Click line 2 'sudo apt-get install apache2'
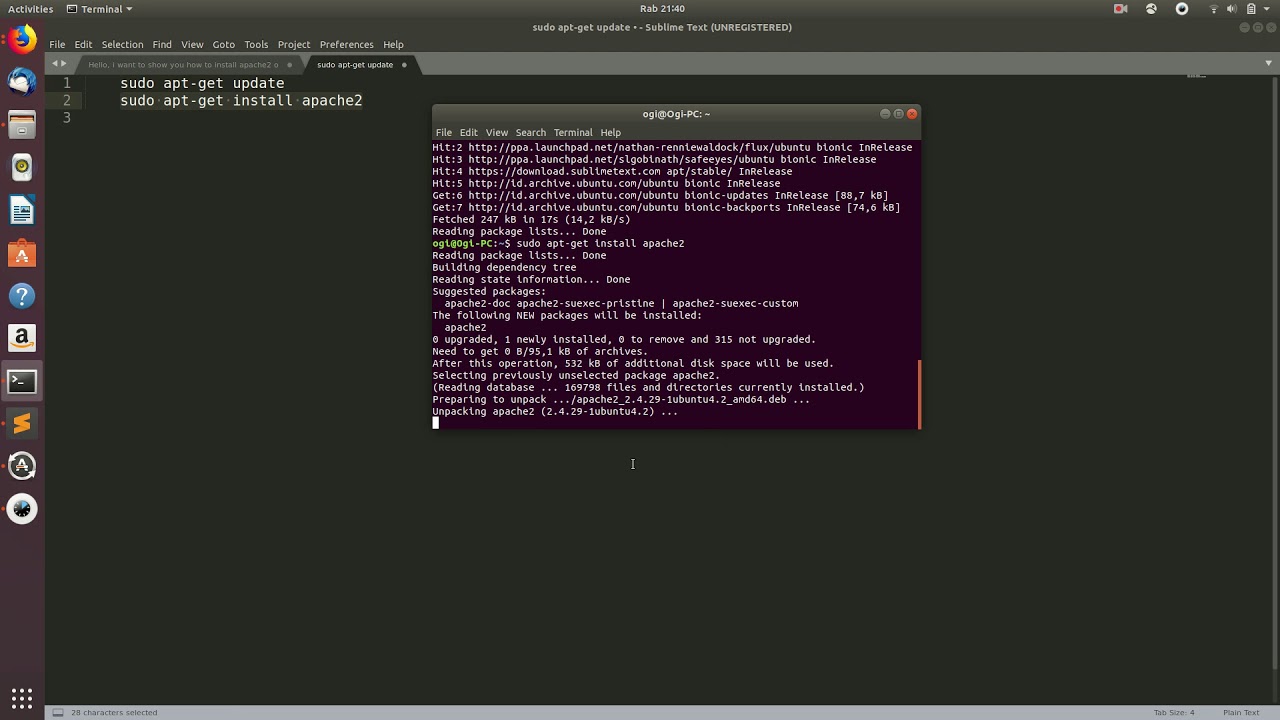The image size is (1280, 720). (x=241, y=100)
